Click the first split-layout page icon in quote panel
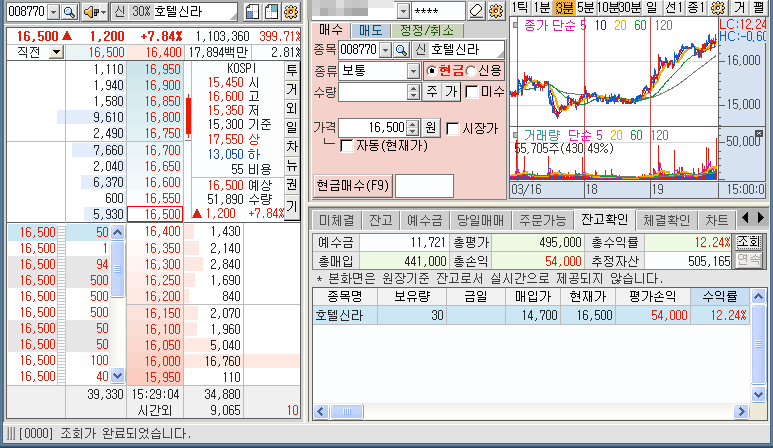Viewport: 773px width, 448px height. (x=252, y=12)
